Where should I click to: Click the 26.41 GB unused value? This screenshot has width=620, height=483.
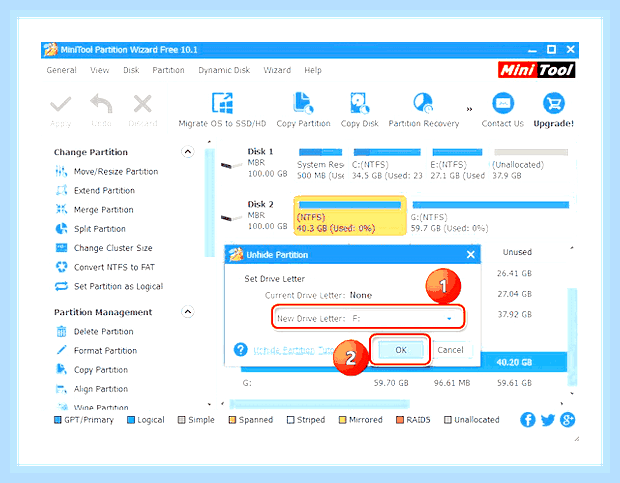pyautogui.click(x=514, y=274)
